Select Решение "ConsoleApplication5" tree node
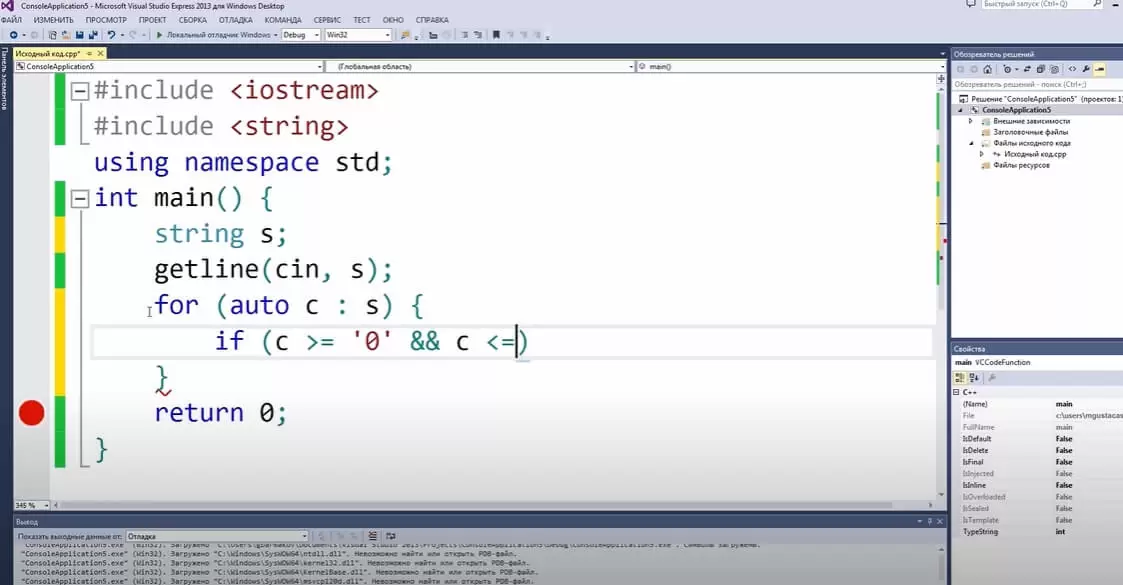Viewport: 1123px width, 585px height. 1041,99
